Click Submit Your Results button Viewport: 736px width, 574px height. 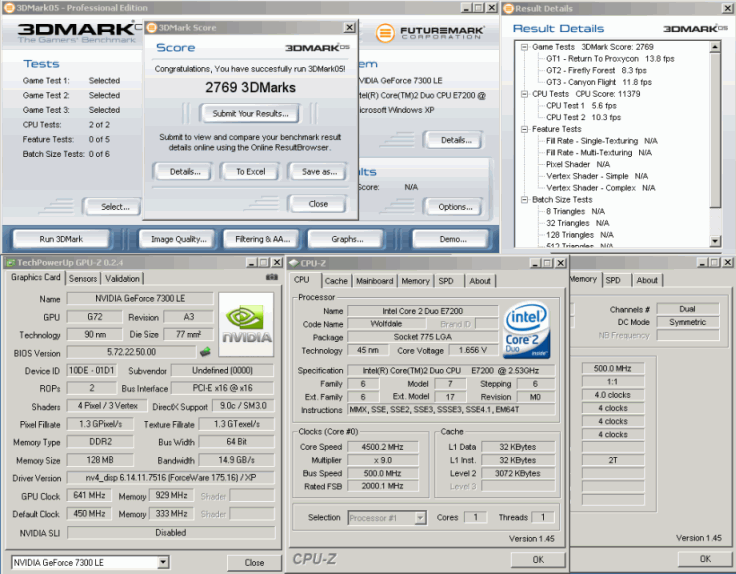pyautogui.click(x=250, y=114)
